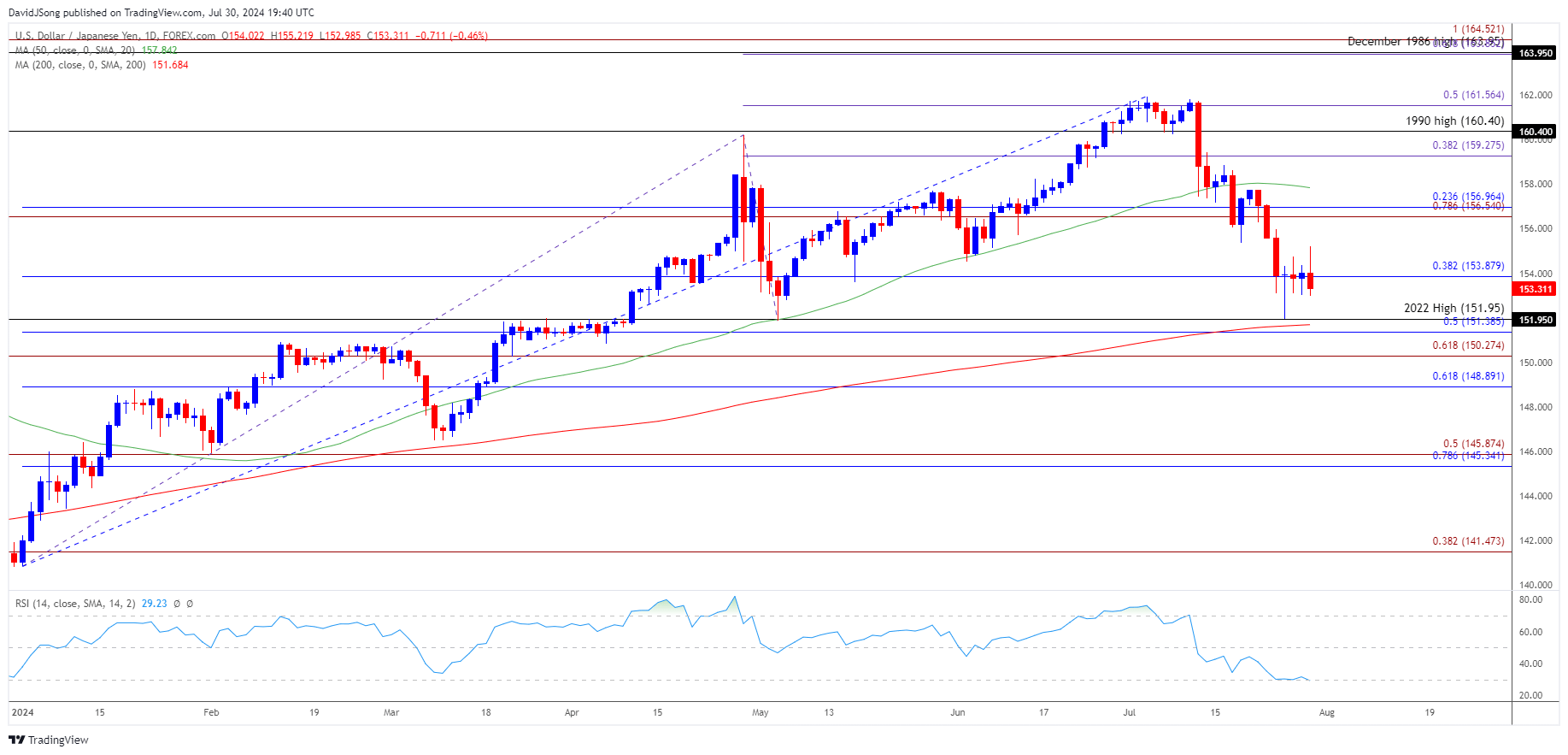Click the 0.618 (148.891) Fibonacci label

click(1468, 376)
